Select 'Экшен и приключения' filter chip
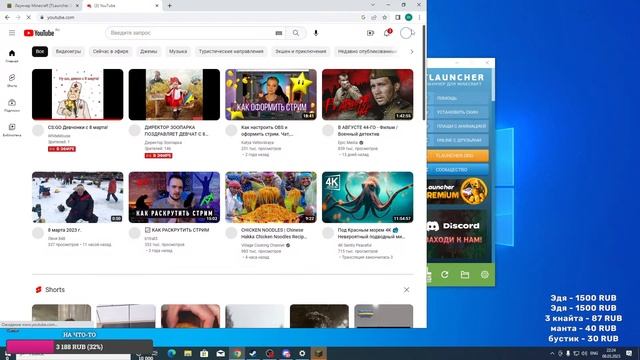 pos(300,51)
